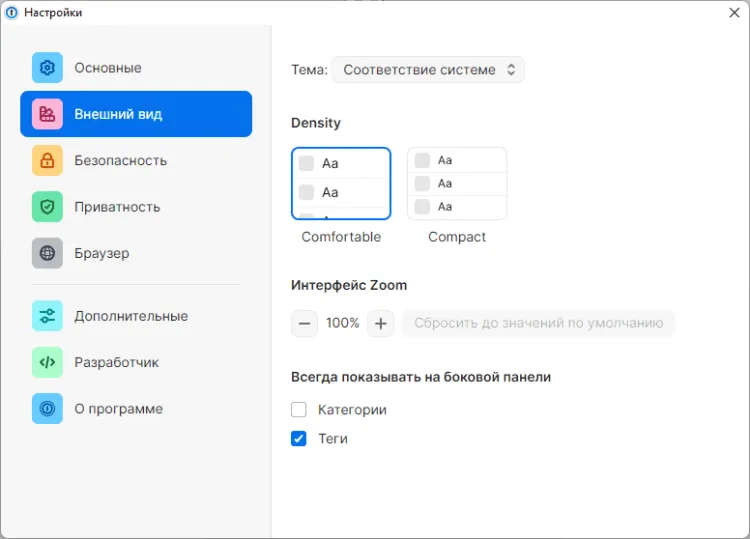Click the grey globe Браузер icon
This screenshot has width=750, height=539.
click(47, 253)
